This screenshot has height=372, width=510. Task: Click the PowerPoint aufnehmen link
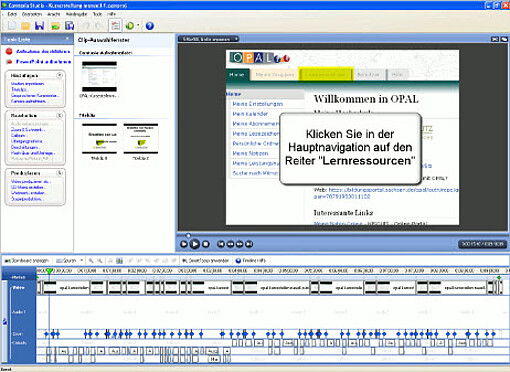pos(43,62)
